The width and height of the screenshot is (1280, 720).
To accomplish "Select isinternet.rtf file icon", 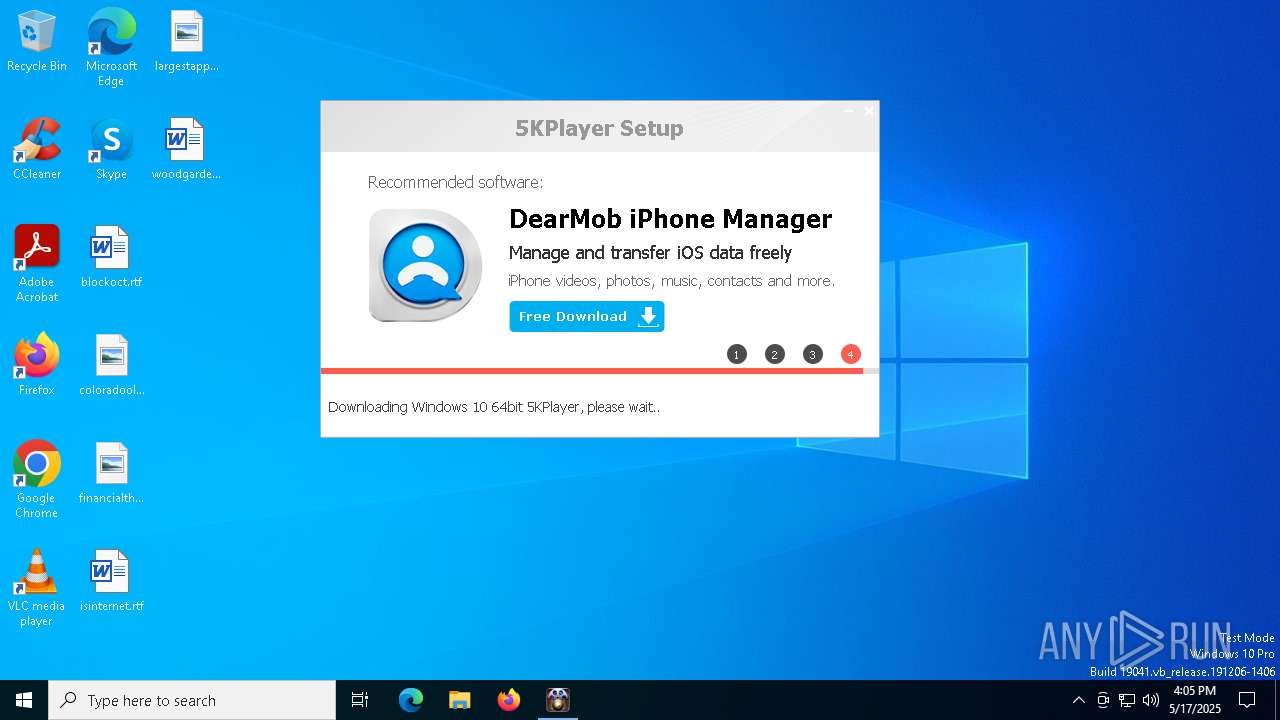I will pyautogui.click(x=111, y=582).
